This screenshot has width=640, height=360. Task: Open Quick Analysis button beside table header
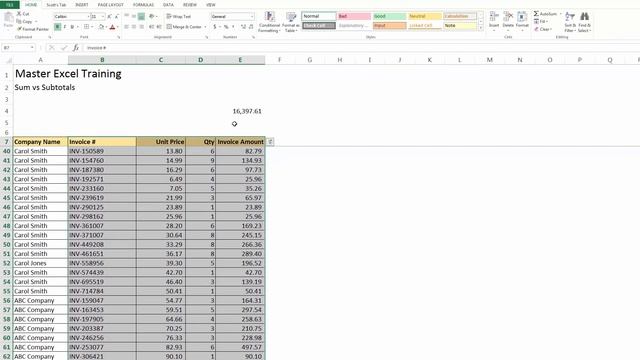pos(270,142)
